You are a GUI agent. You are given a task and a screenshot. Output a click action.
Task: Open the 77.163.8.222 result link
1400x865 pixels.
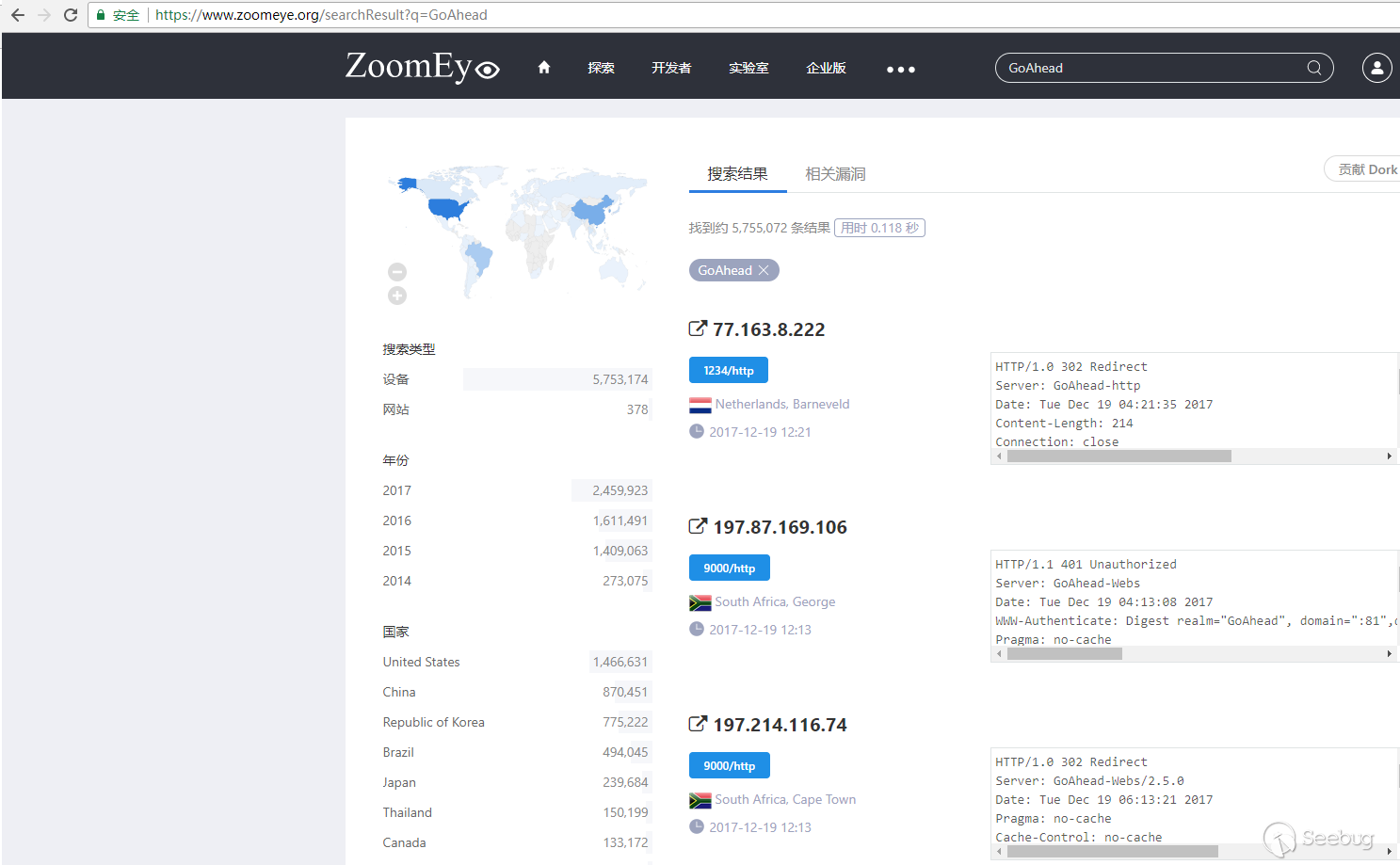pos(769,329)
